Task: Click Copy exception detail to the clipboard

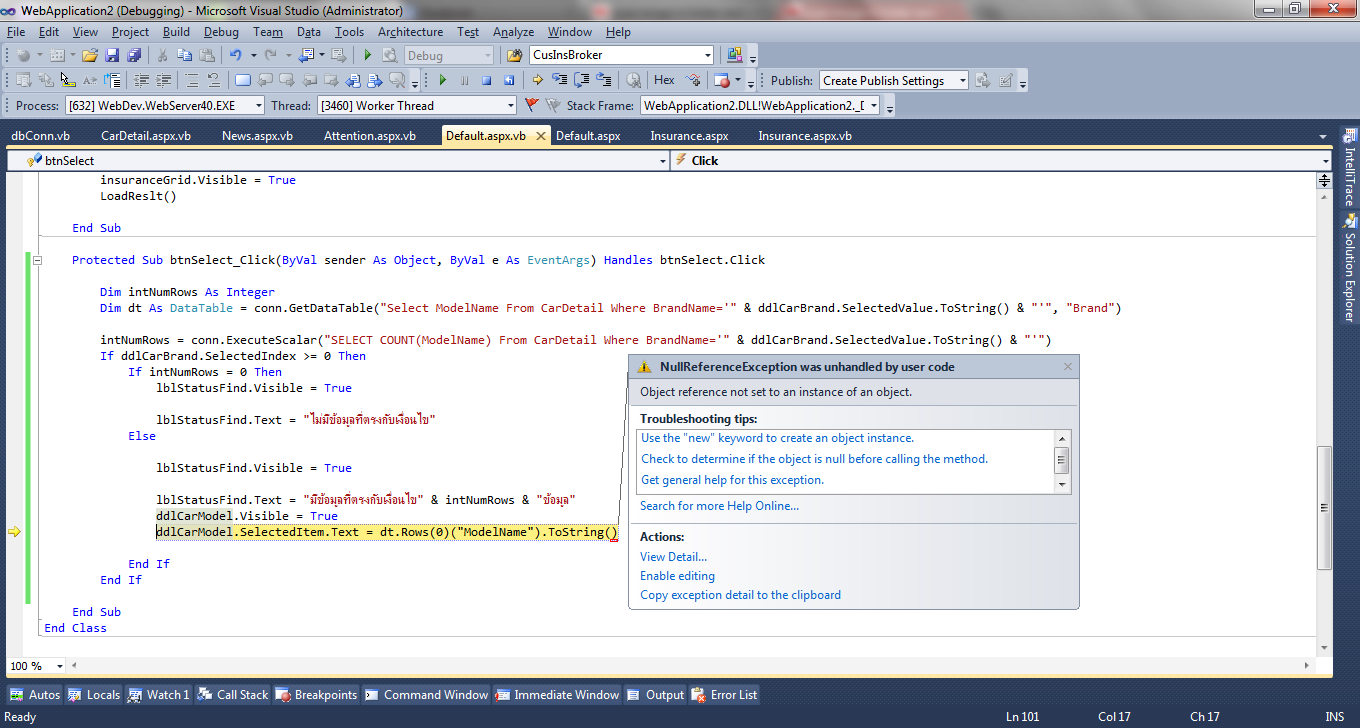Action: pyautogui.click(x=740, y=594)
